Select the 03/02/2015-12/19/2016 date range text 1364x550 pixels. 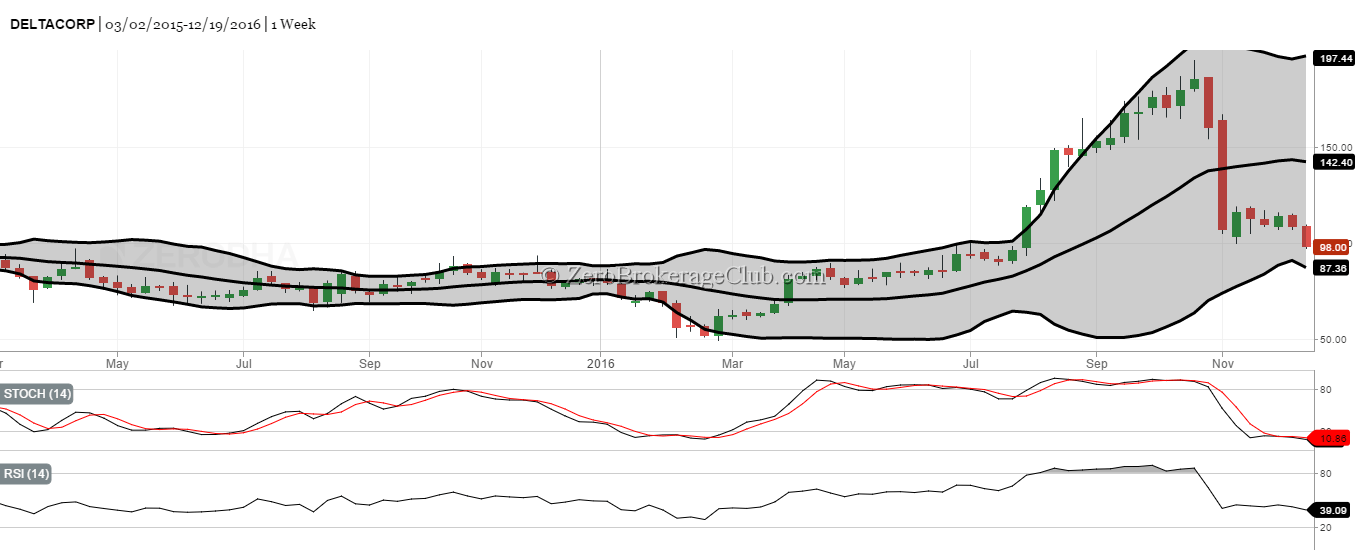[182, 24]
